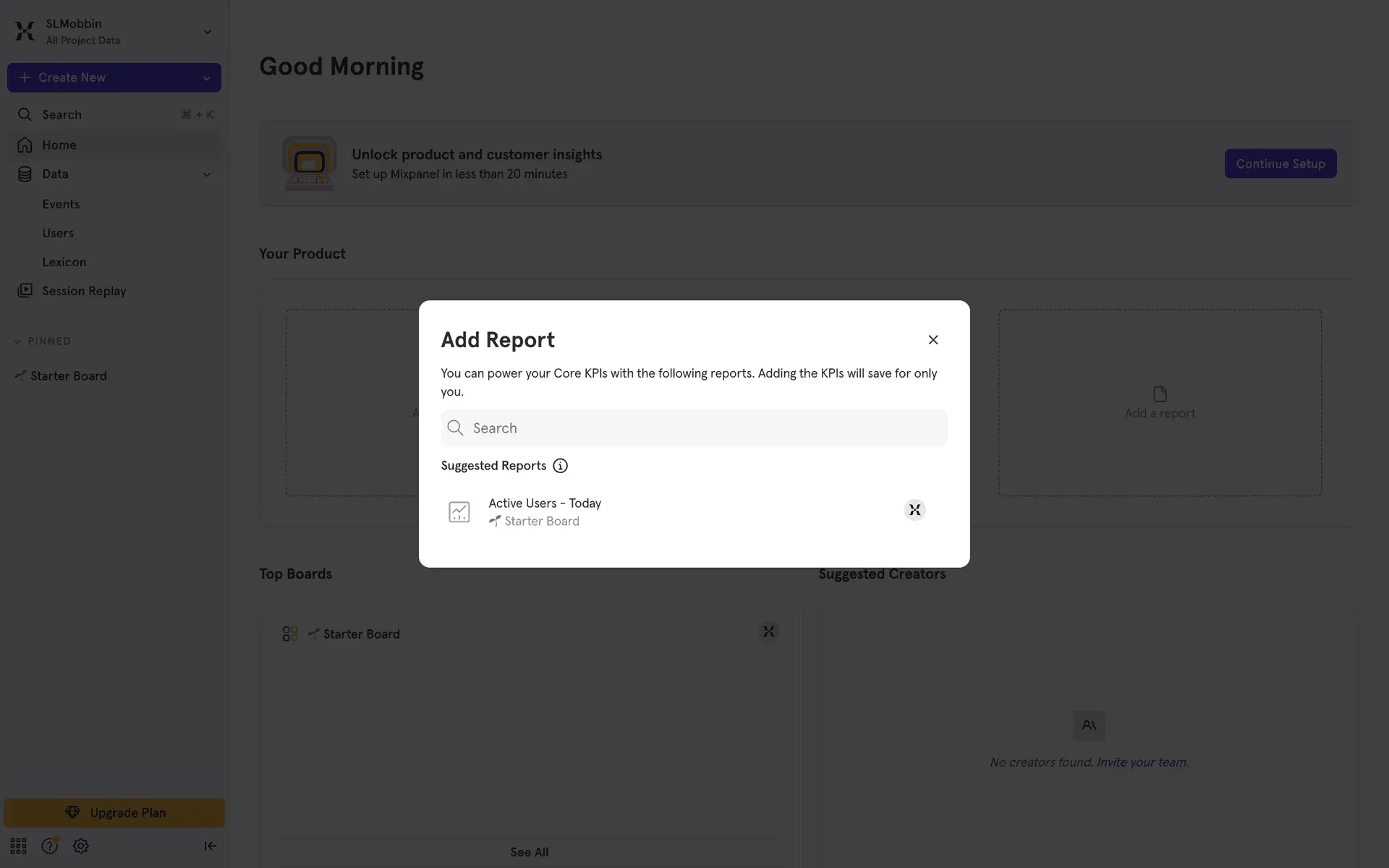Viewport: 1389px width, 868px height.
Task: Click the Search icon in sidebar
Action: pyautogui.click(x=25, y=114)
